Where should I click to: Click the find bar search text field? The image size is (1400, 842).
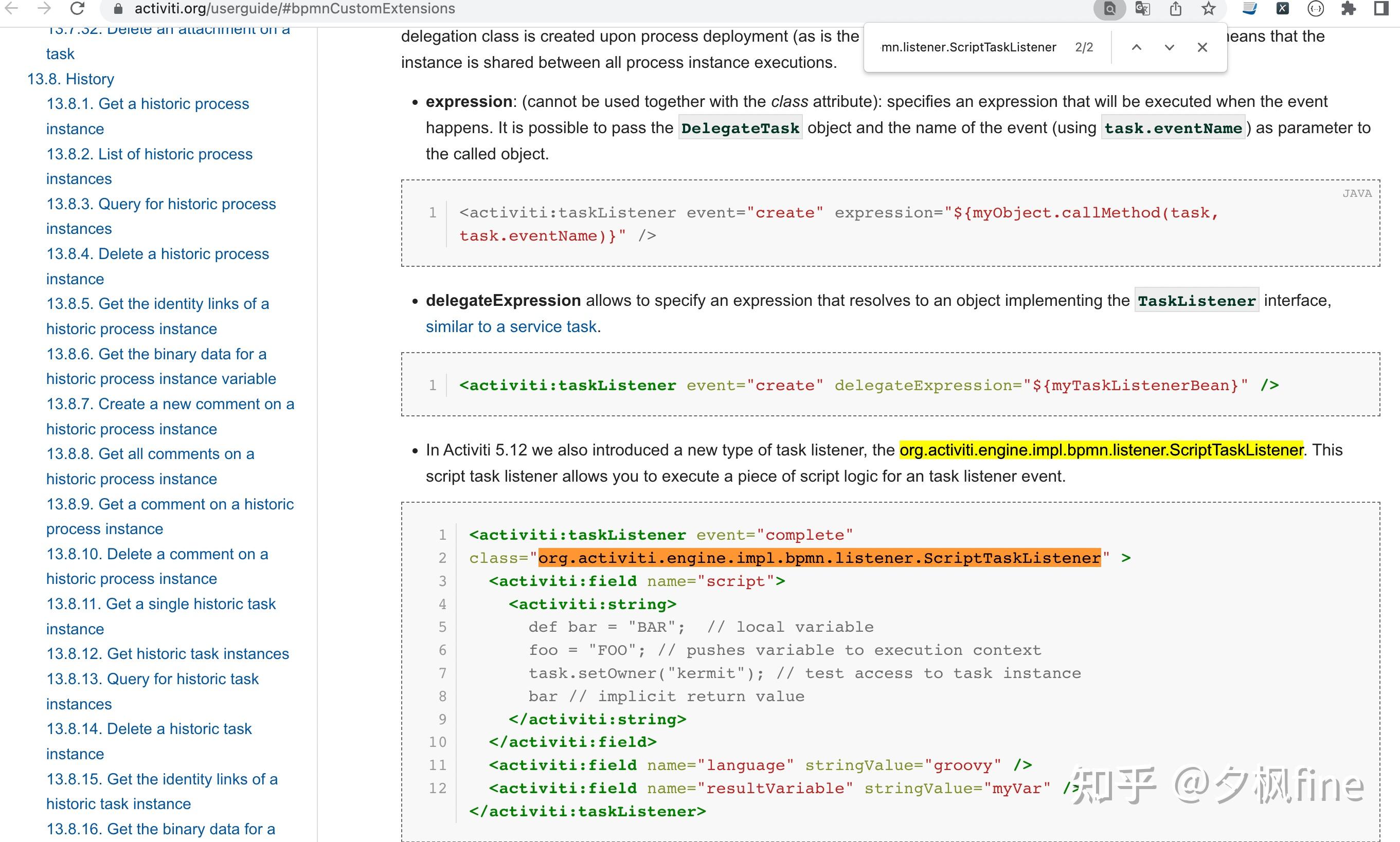(x=968, y=47)
